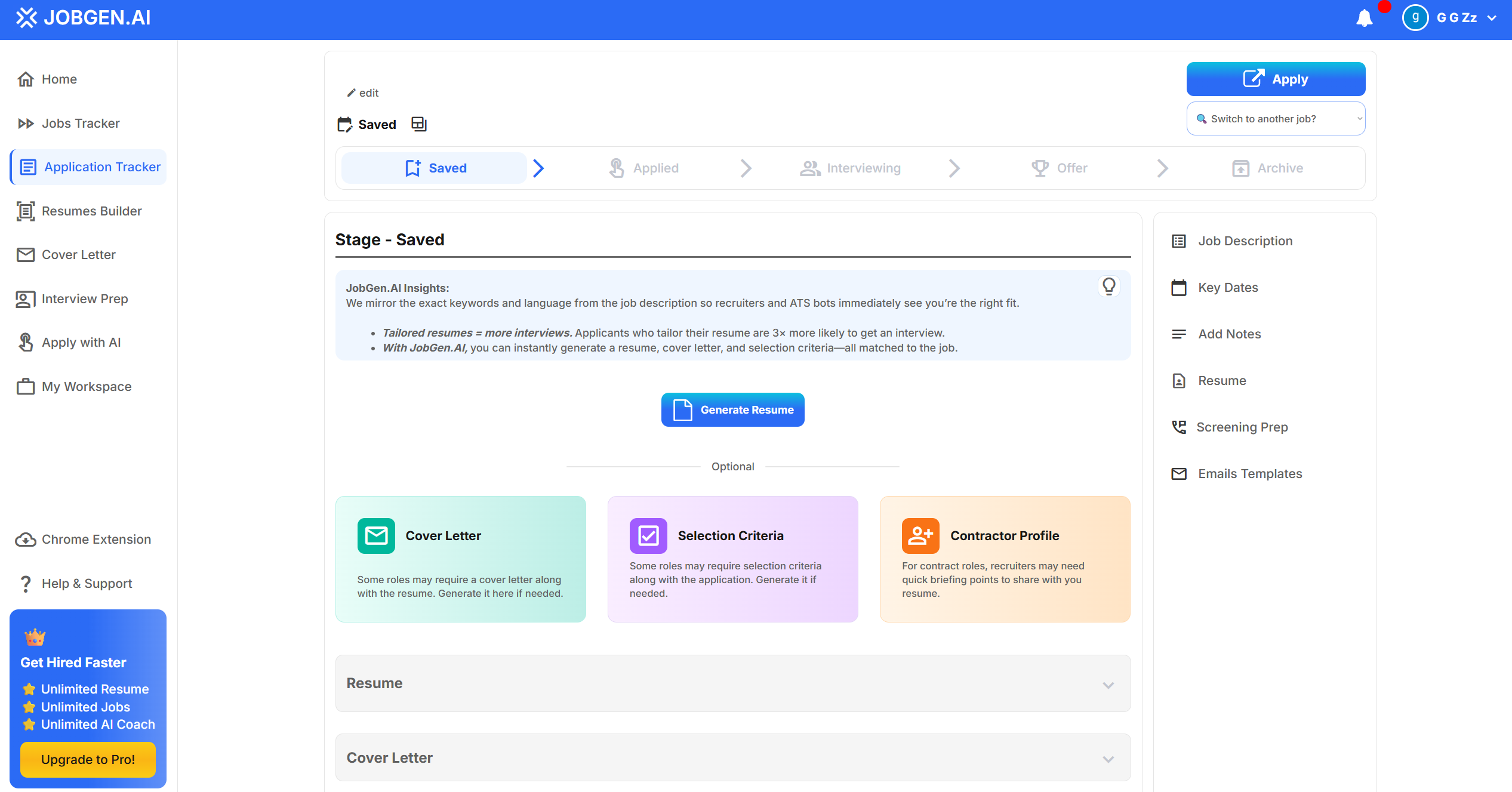
Task: Click the JobGen.AI logo
Action: [x=84, y=18]
